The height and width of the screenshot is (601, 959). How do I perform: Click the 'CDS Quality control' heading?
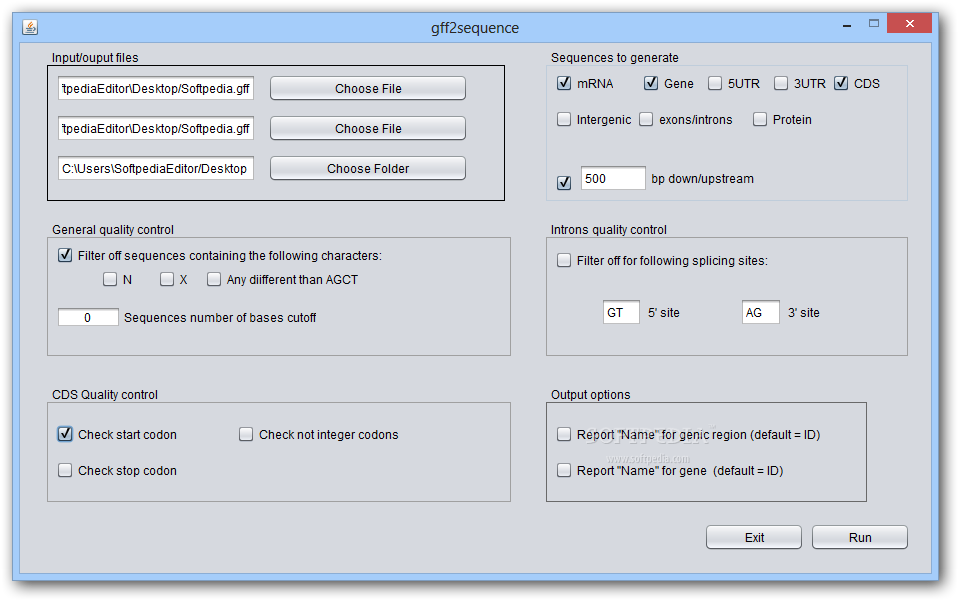point(105,394)
